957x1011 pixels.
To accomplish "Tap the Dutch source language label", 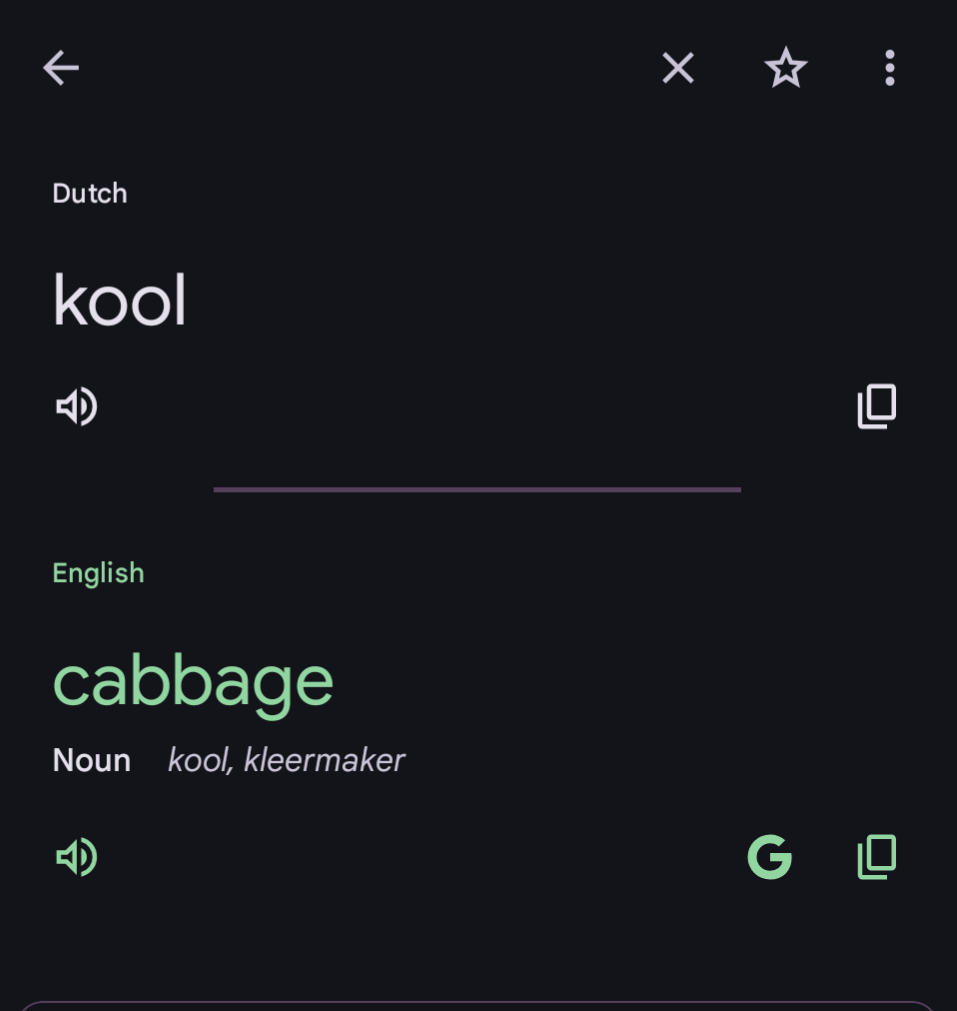I will 90,193.
